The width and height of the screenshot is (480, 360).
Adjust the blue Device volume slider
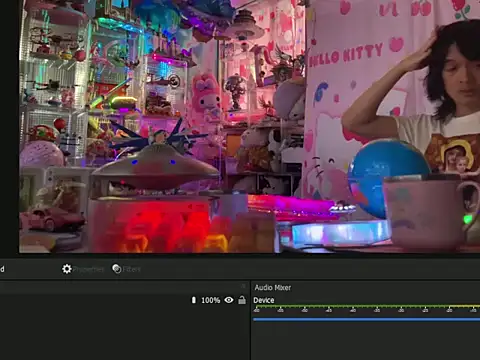(366, 319)
